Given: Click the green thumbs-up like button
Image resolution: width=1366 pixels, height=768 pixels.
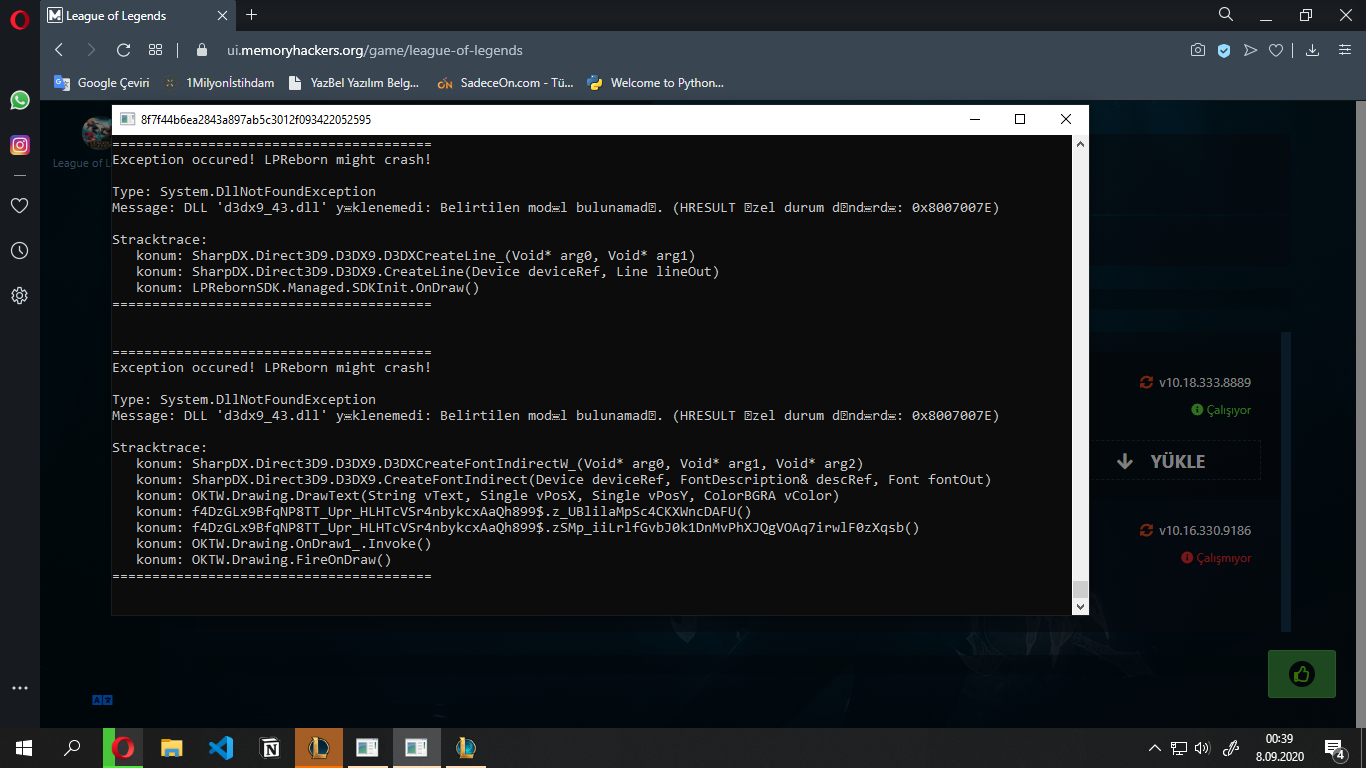Looking at the screenshot, I should (x=1302, y=674).
